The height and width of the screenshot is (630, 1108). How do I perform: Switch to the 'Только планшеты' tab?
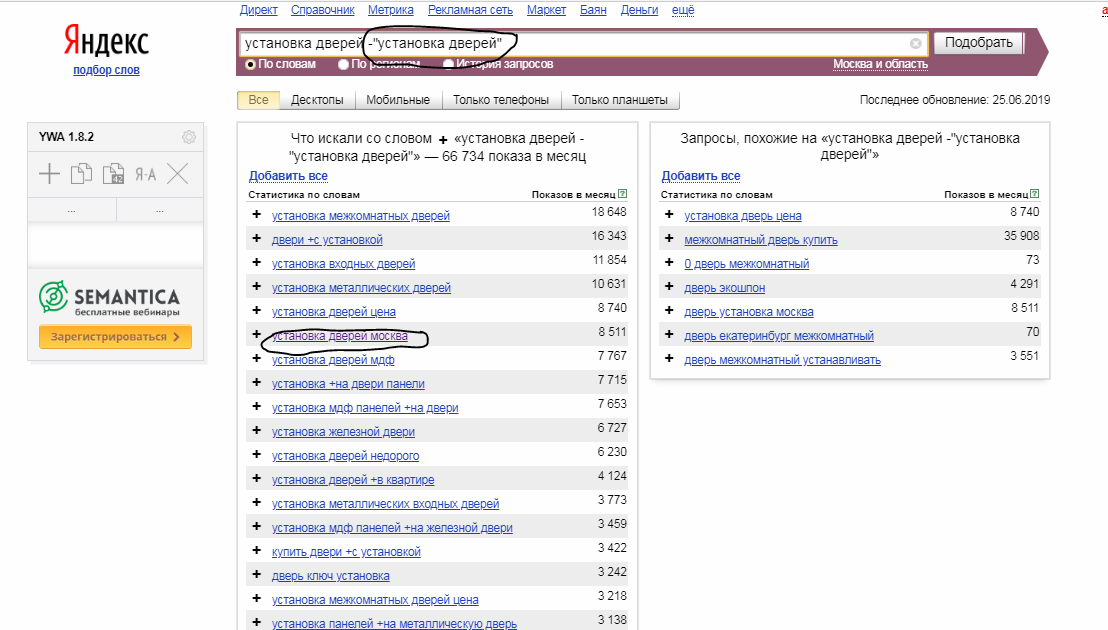(620, 100)
